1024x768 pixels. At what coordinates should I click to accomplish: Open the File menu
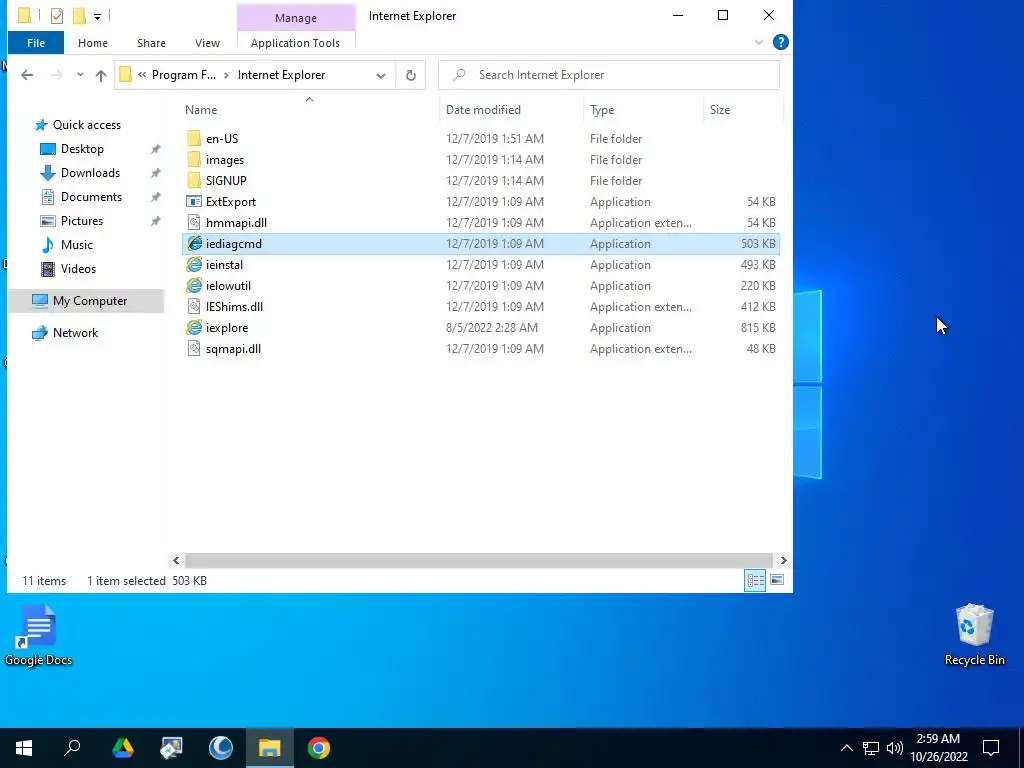[x=36, y=43]
